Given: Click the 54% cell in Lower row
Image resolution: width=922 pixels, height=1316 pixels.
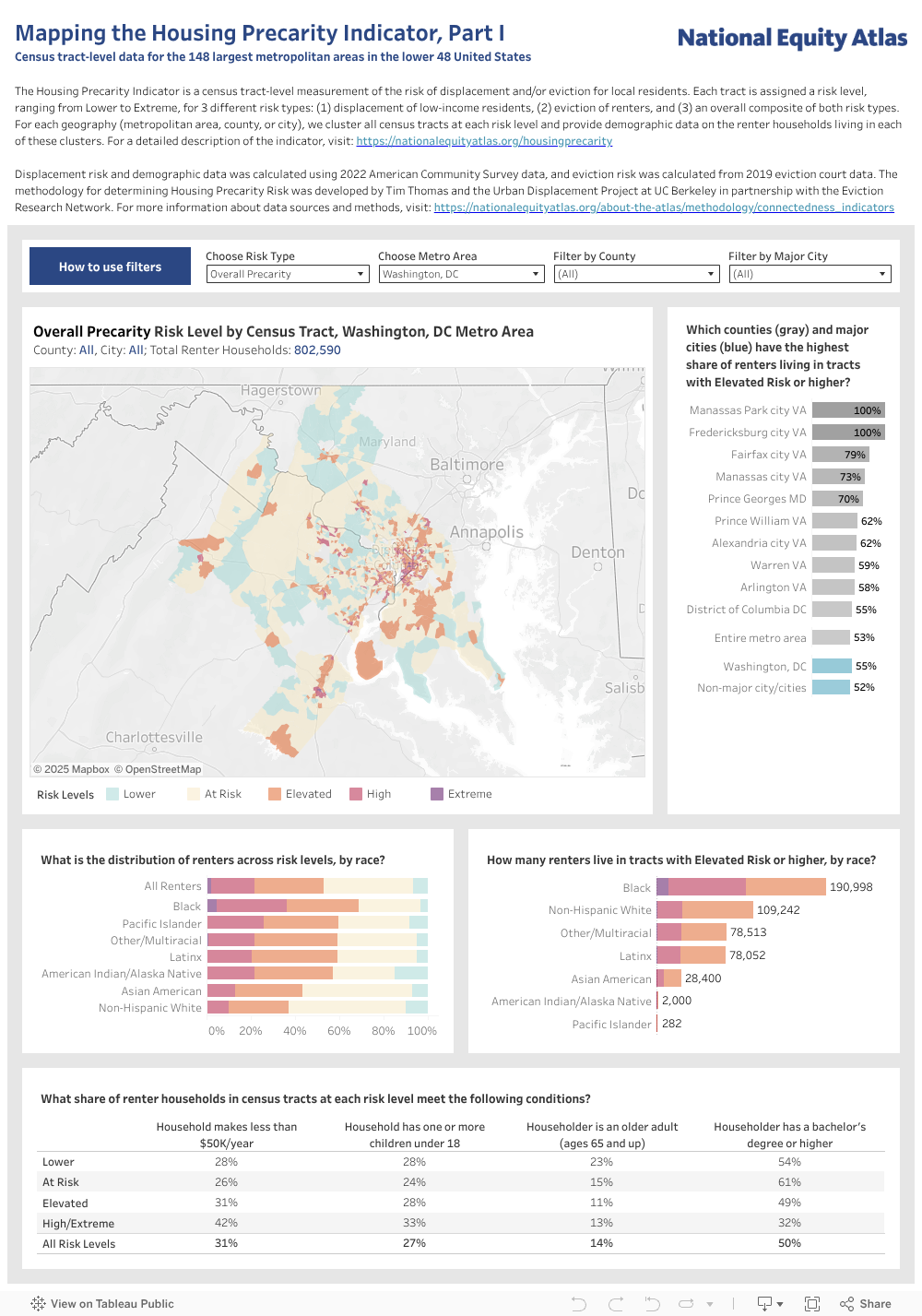Looking at the screenshot, I should [x=790, y=1162].
